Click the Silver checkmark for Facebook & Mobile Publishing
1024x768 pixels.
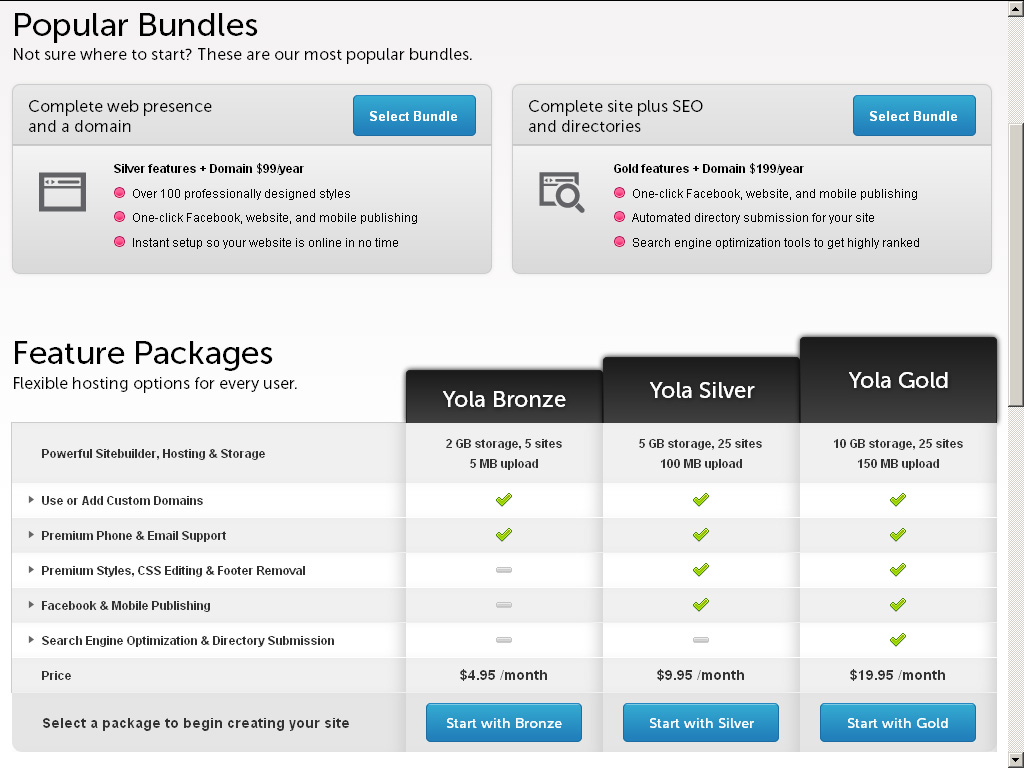[701, 605]
